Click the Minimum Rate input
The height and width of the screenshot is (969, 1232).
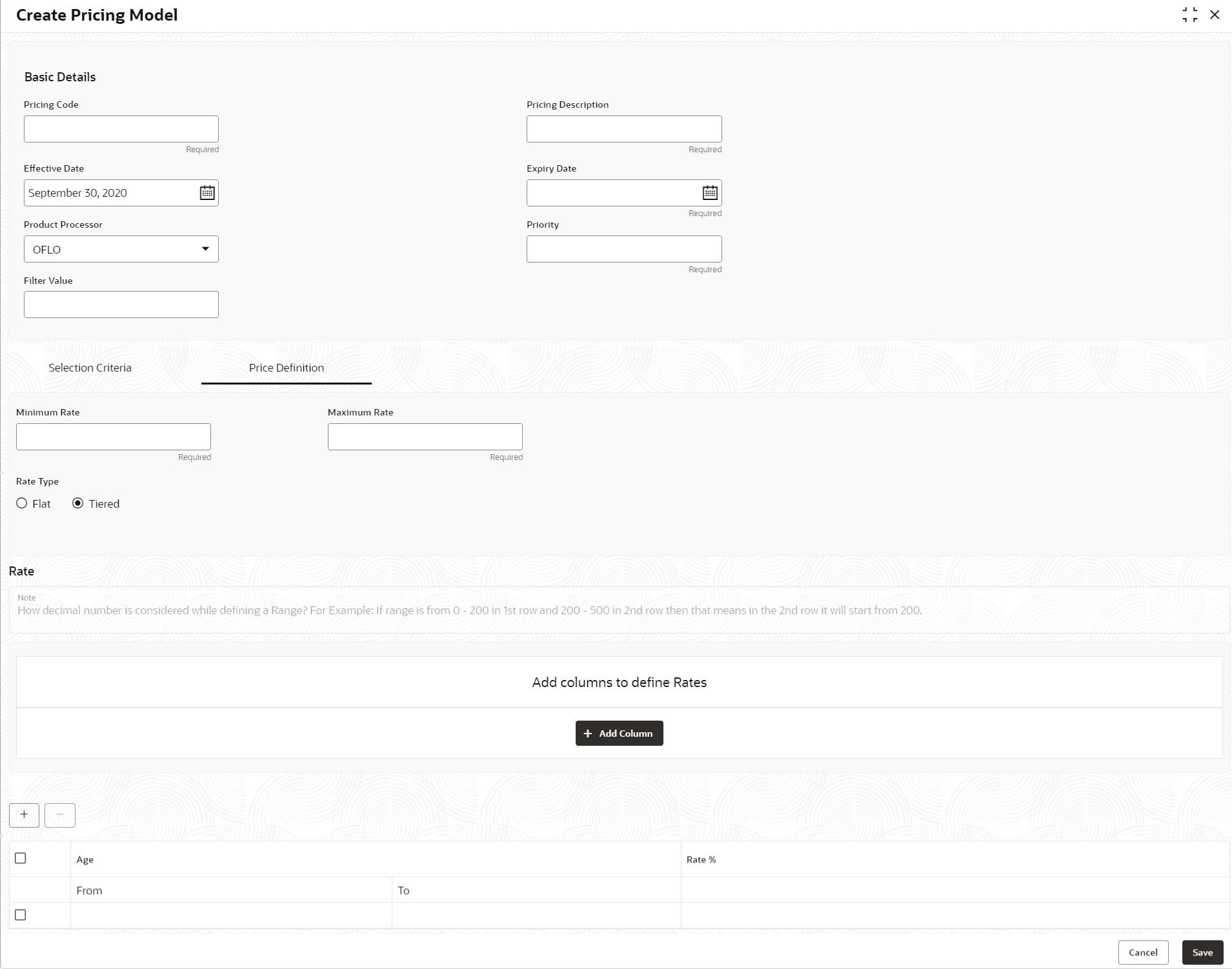[x=114, y=437]
